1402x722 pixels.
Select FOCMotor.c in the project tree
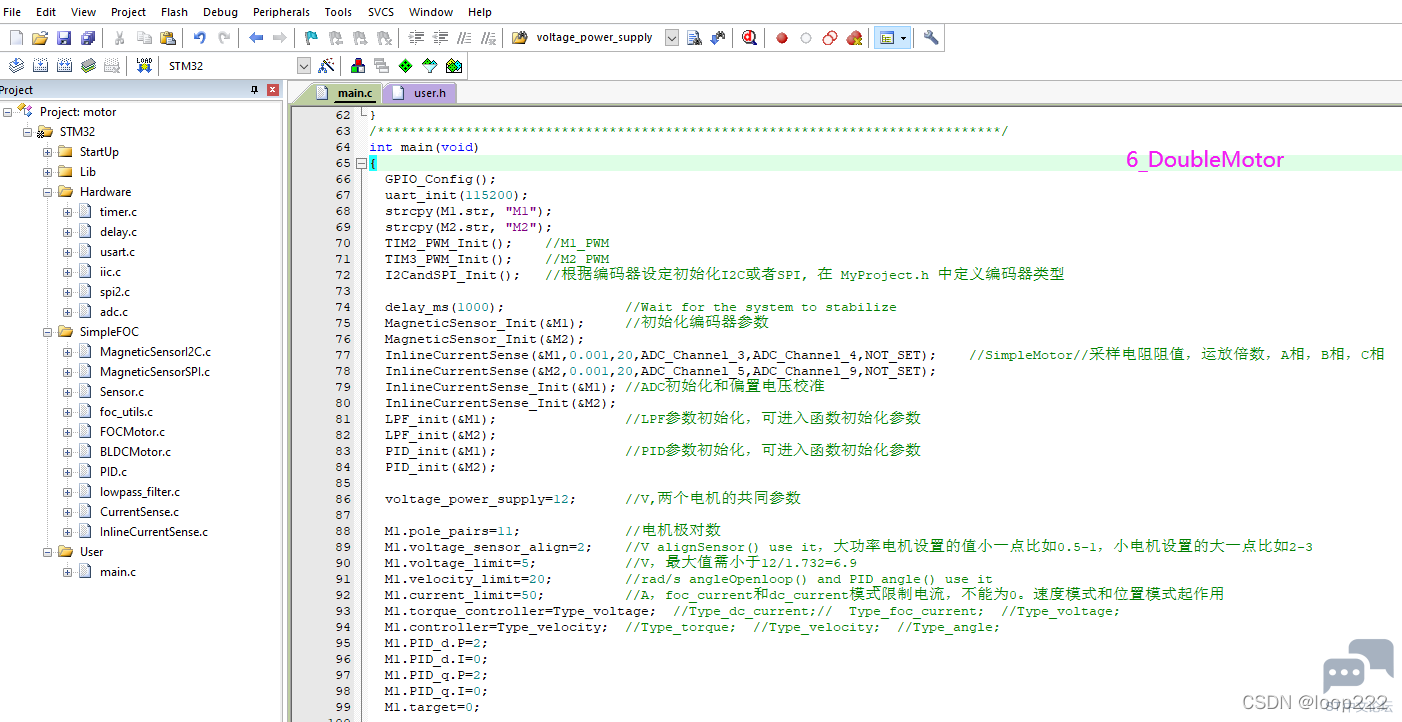(x=132, y=432)
